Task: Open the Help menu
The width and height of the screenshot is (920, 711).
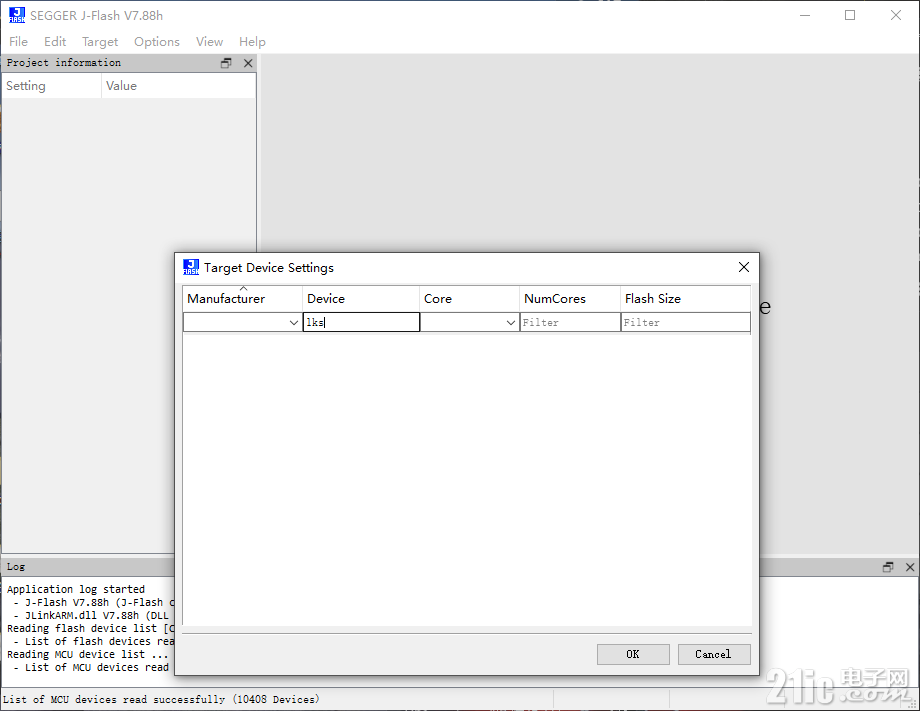Action: (252, 42)
